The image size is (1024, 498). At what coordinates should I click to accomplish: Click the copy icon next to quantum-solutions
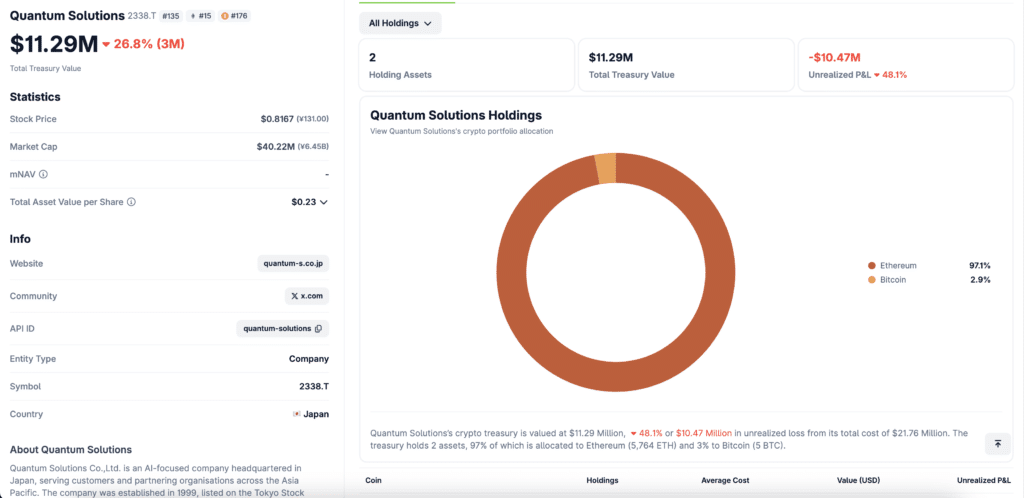click(318, 328)
